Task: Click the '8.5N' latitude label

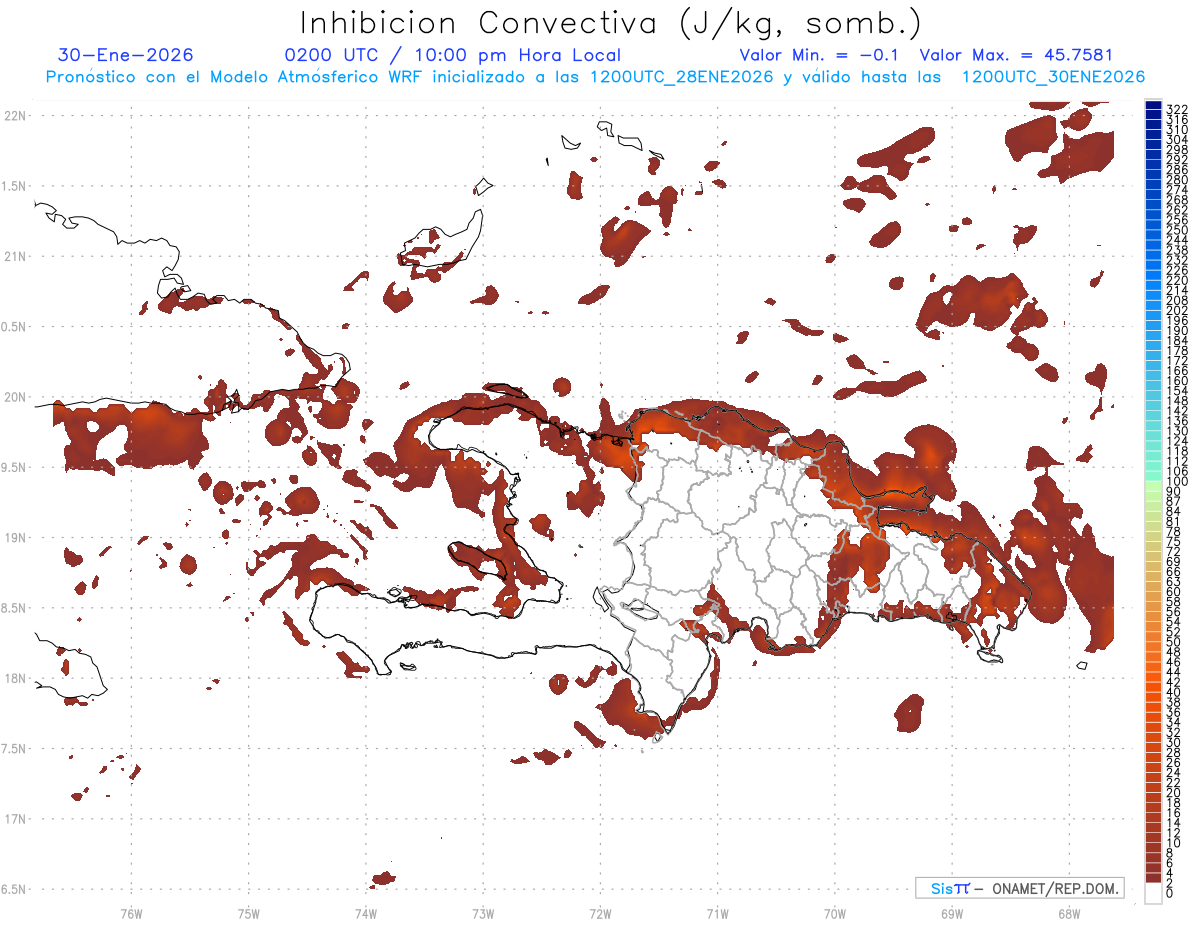Action: click(x=15, y=608)
